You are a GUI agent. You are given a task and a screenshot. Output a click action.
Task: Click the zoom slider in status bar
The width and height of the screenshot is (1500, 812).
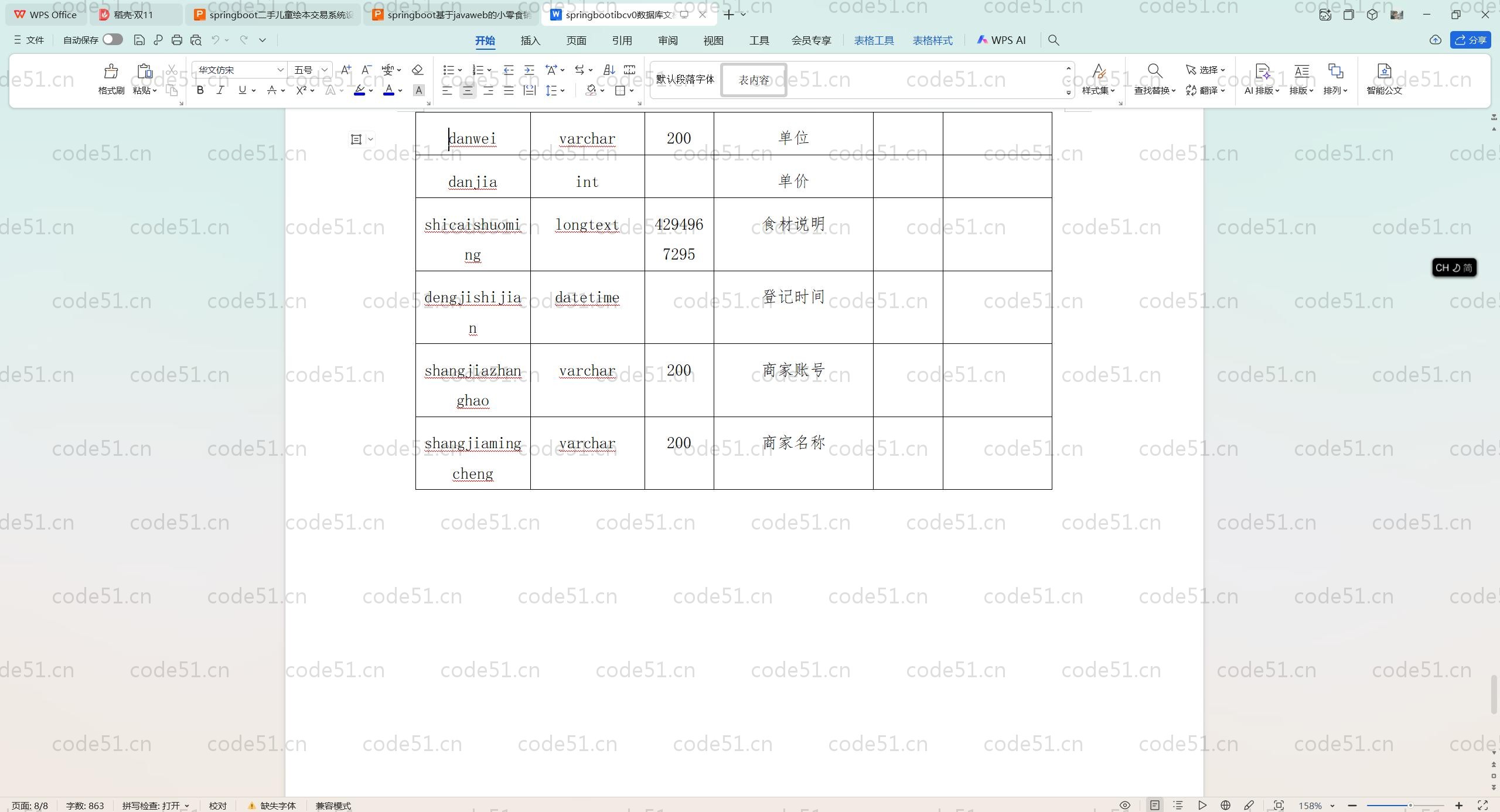tap(1406, 806)
